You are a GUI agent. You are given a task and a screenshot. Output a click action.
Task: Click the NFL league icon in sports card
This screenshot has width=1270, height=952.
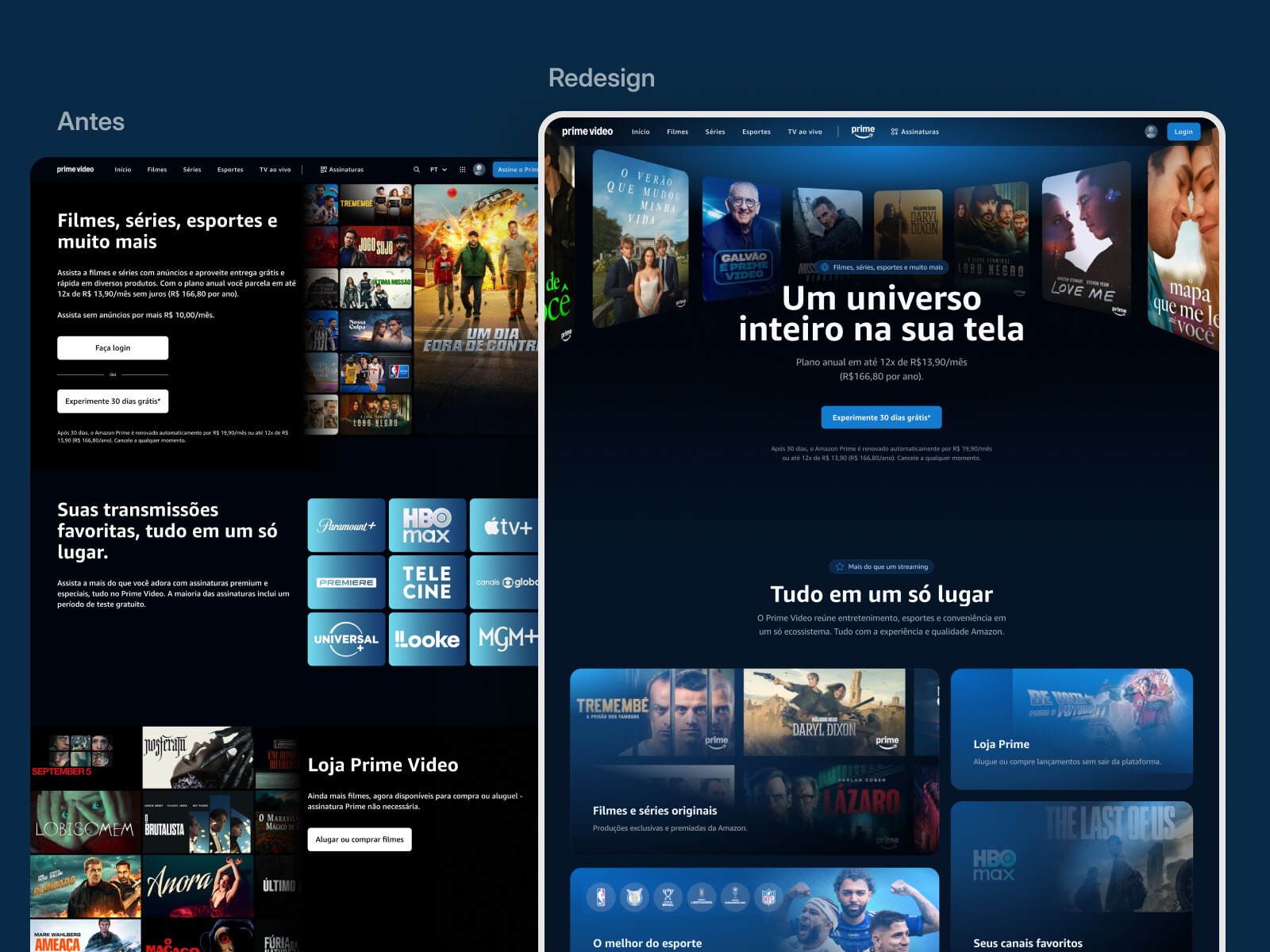[x=768, y=896]
